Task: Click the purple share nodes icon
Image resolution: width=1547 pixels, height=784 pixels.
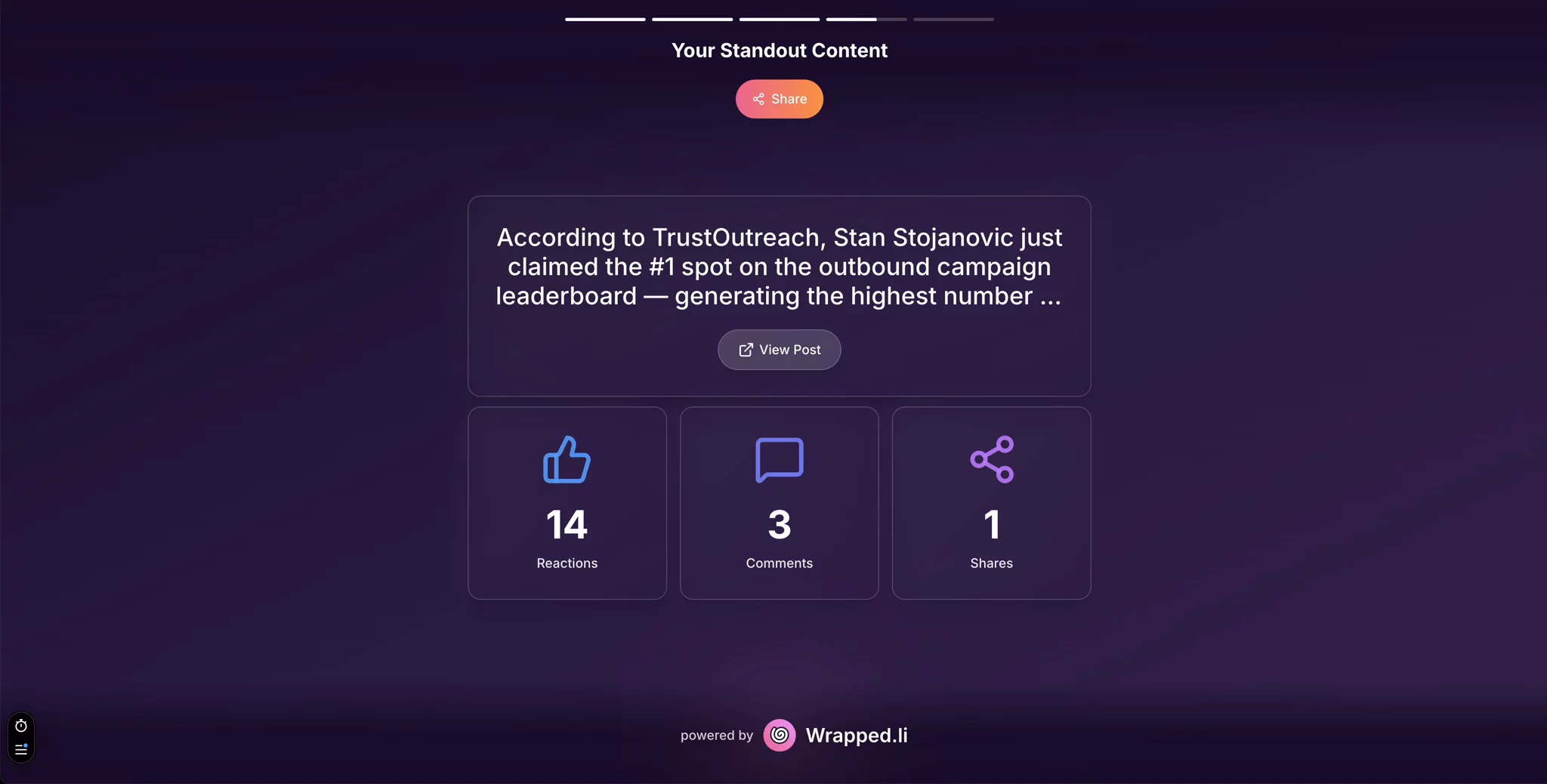Action: [x=991, y=459]
